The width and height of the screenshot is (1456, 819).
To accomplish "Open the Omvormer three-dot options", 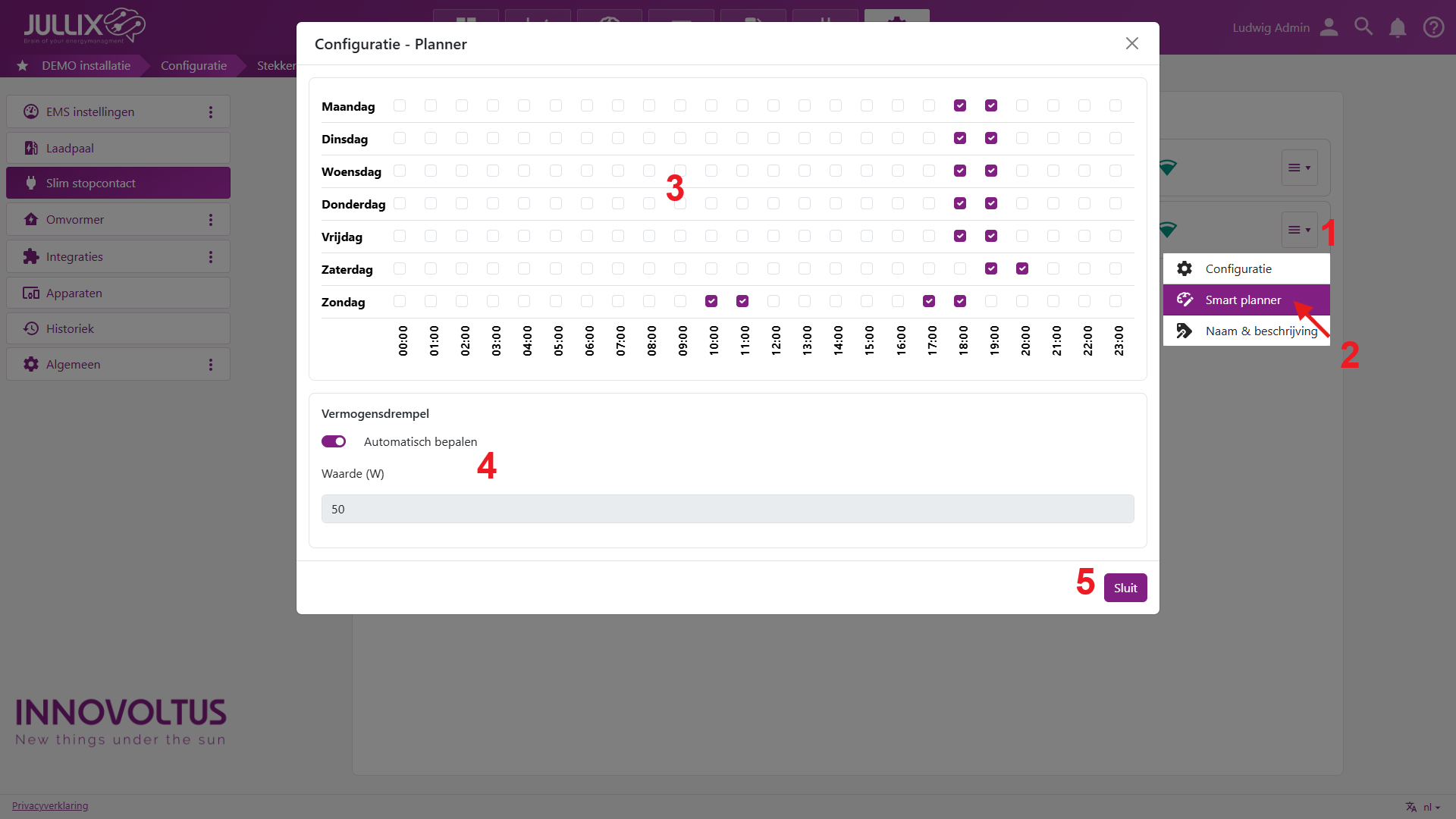I will [x=211, y=220].
